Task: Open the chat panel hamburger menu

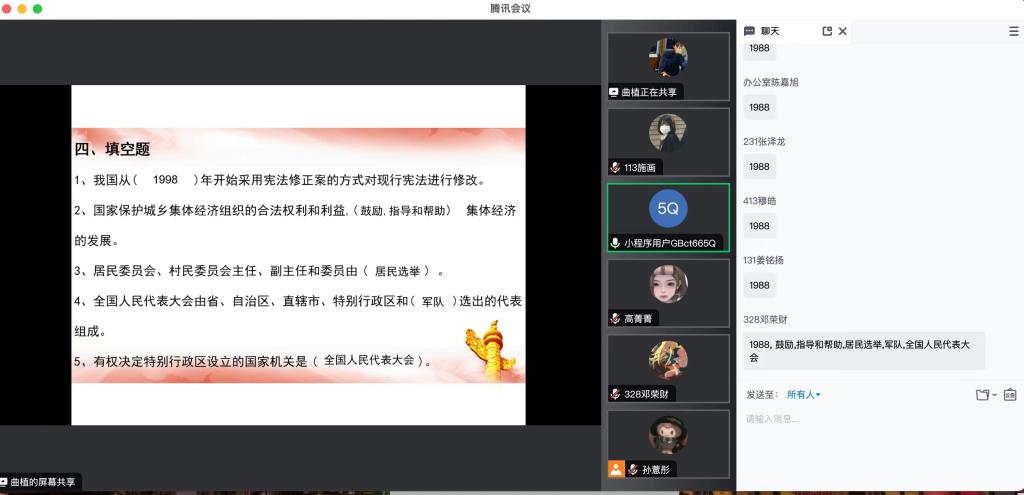Action: click(1013, 31)
